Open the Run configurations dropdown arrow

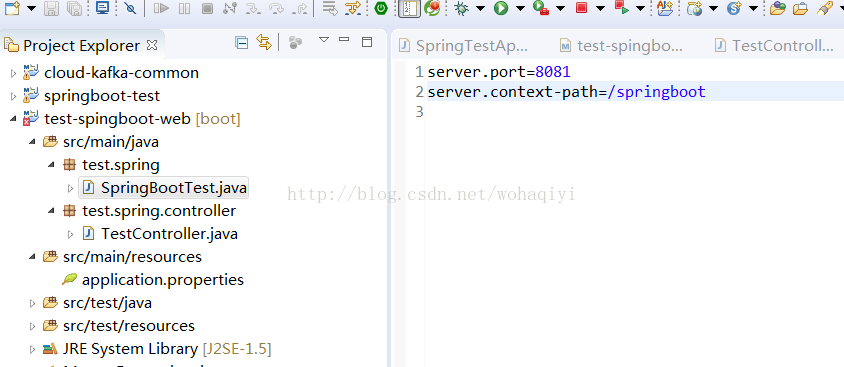(x=520, y=9)
